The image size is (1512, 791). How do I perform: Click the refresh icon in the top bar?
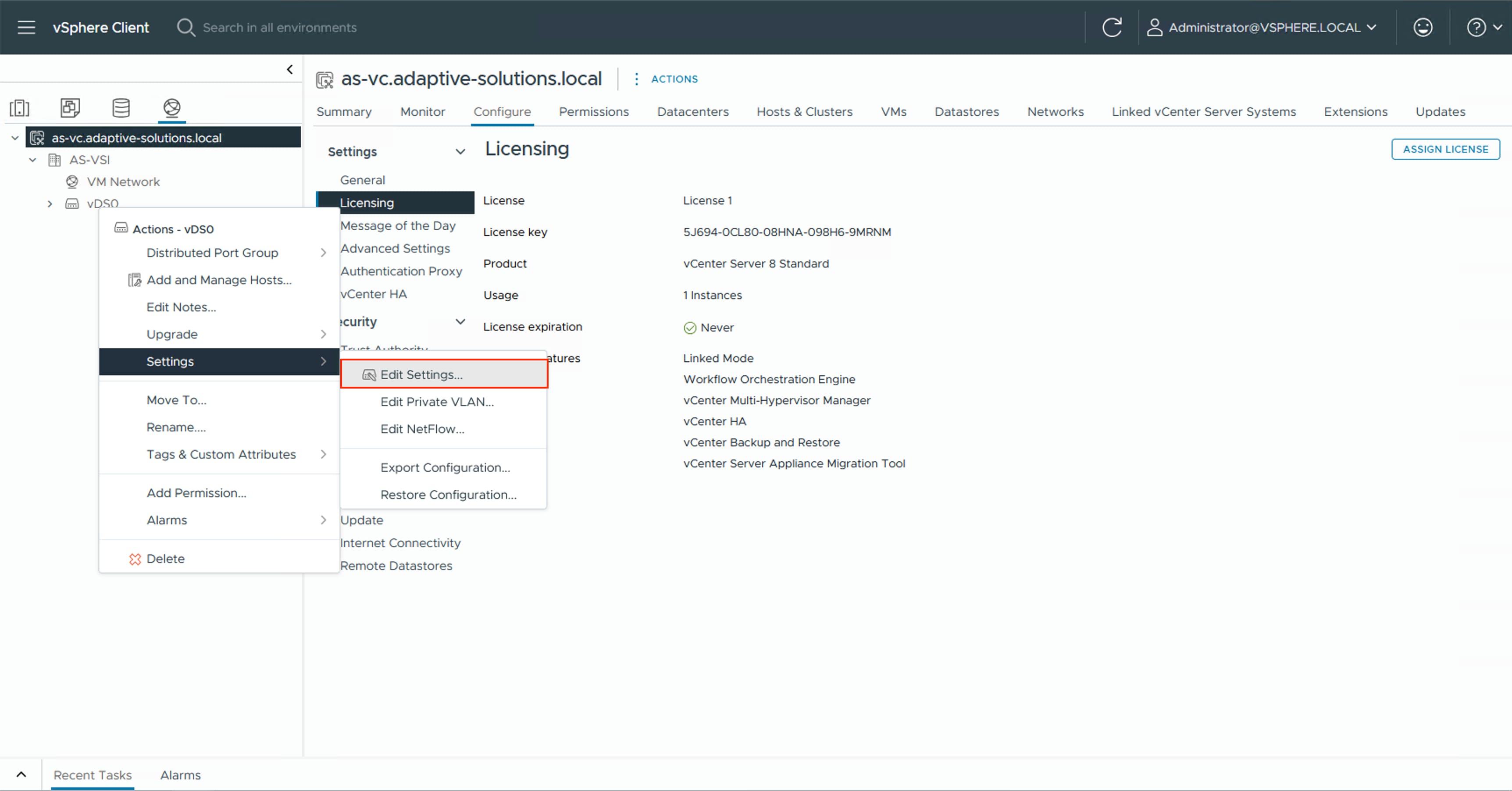[x=1112, y=27]
